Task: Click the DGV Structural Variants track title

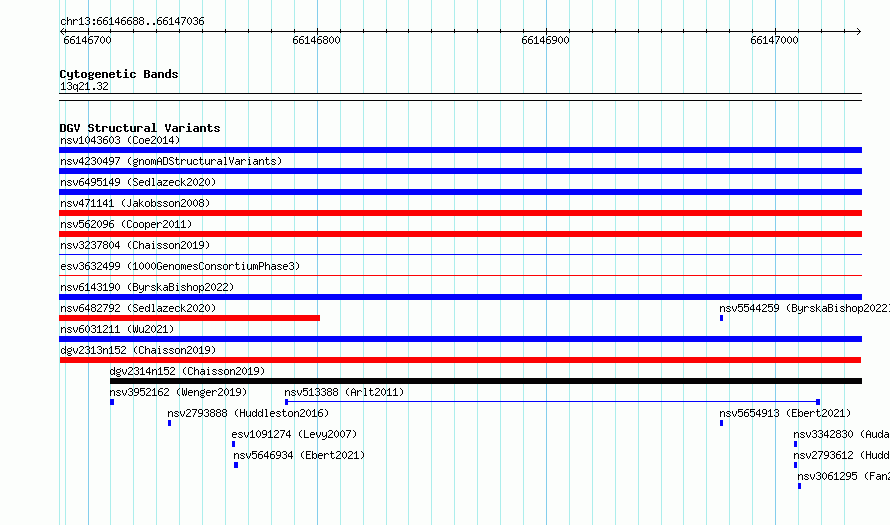Action: tap(140, 128)
